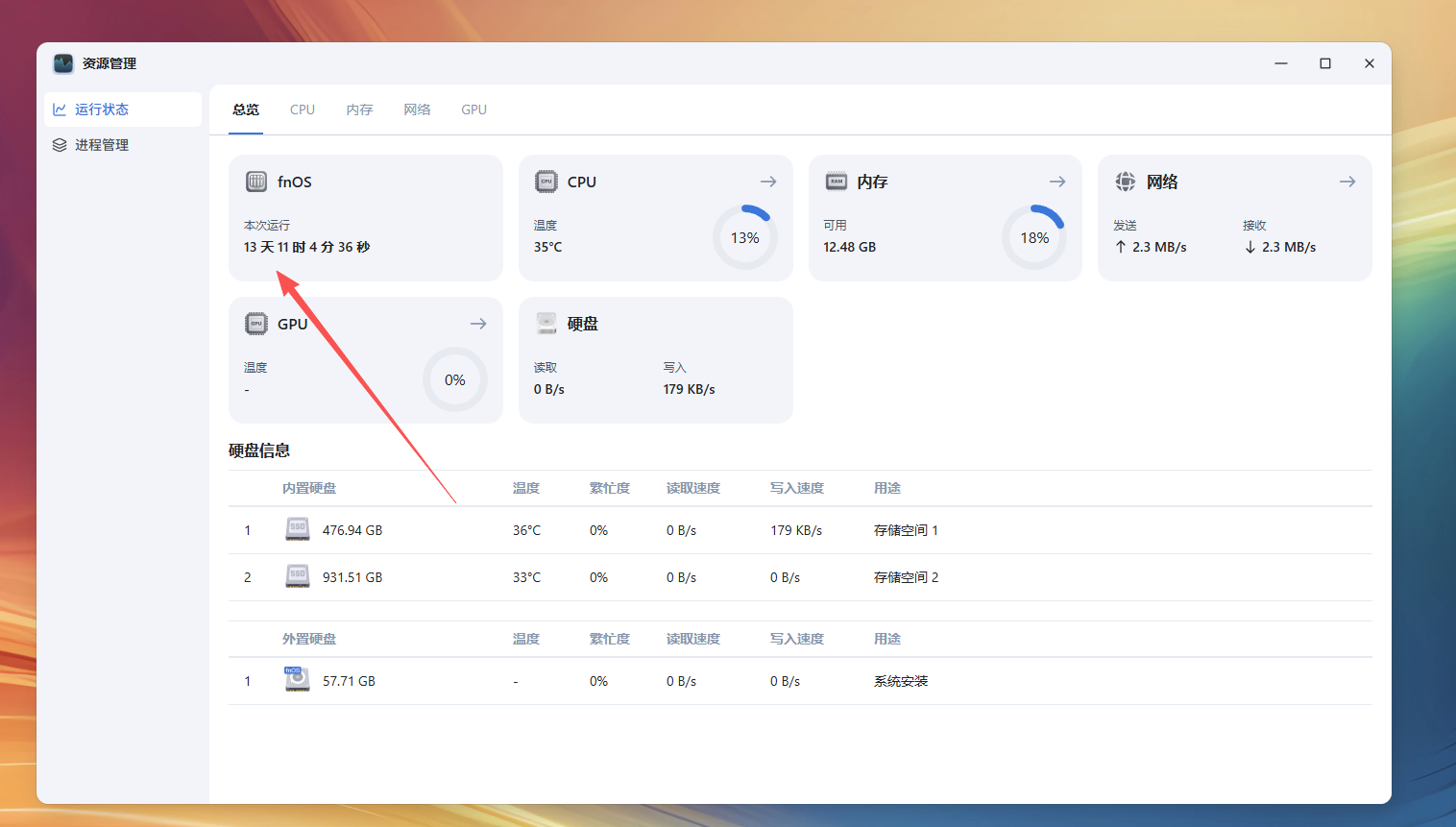Click the fnOS system icon
The height and width of the screenshot is (827, 1456).
click(x=256, y=182)
